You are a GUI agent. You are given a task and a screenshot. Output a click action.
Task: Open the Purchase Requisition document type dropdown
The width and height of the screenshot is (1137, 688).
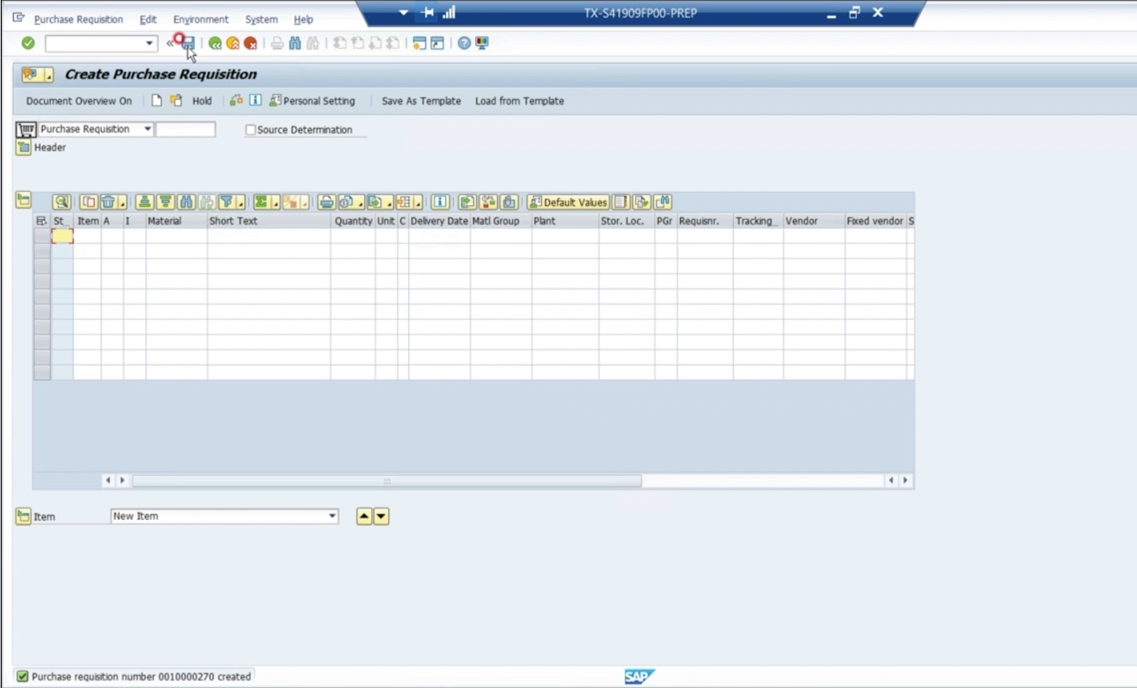tap(147, 129)
